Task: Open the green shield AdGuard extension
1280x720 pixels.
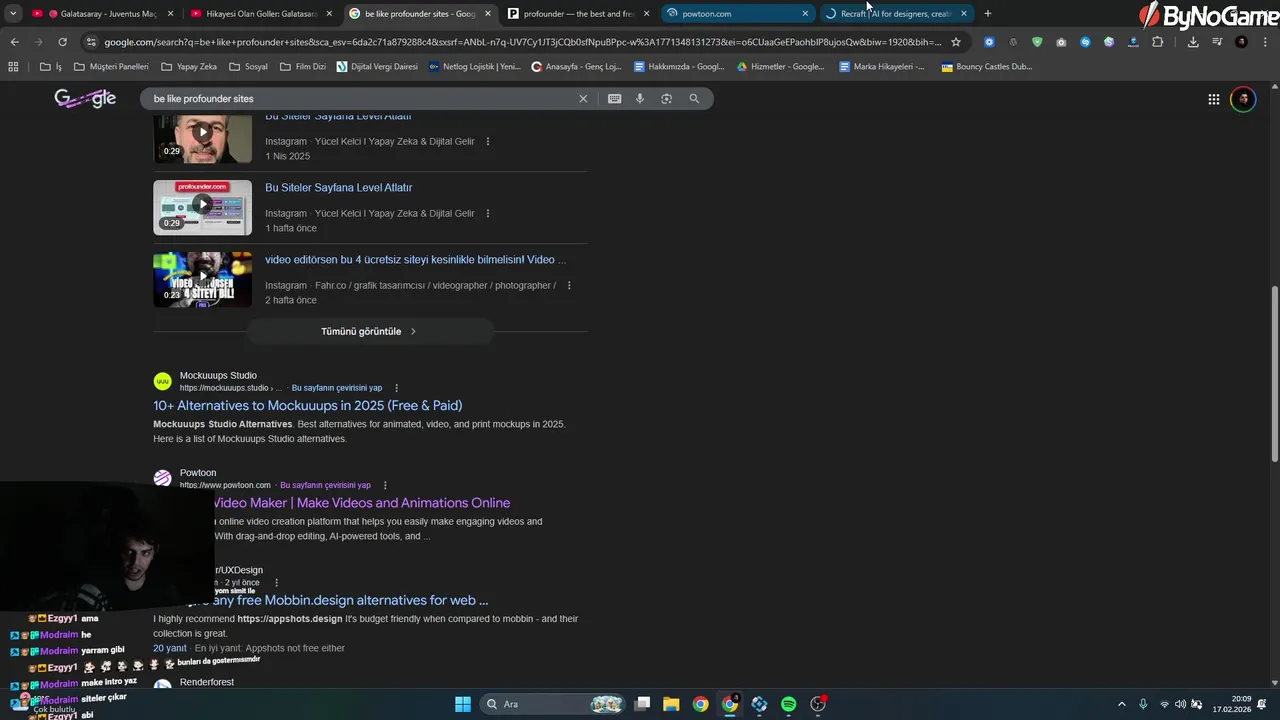Action: (1037, 42)
